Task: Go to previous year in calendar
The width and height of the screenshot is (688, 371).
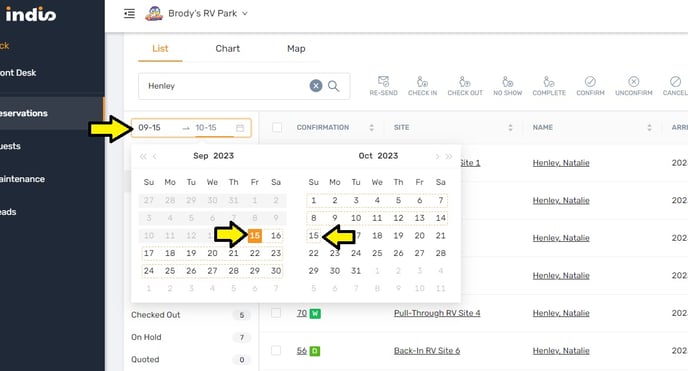Action: coord(143,156)
